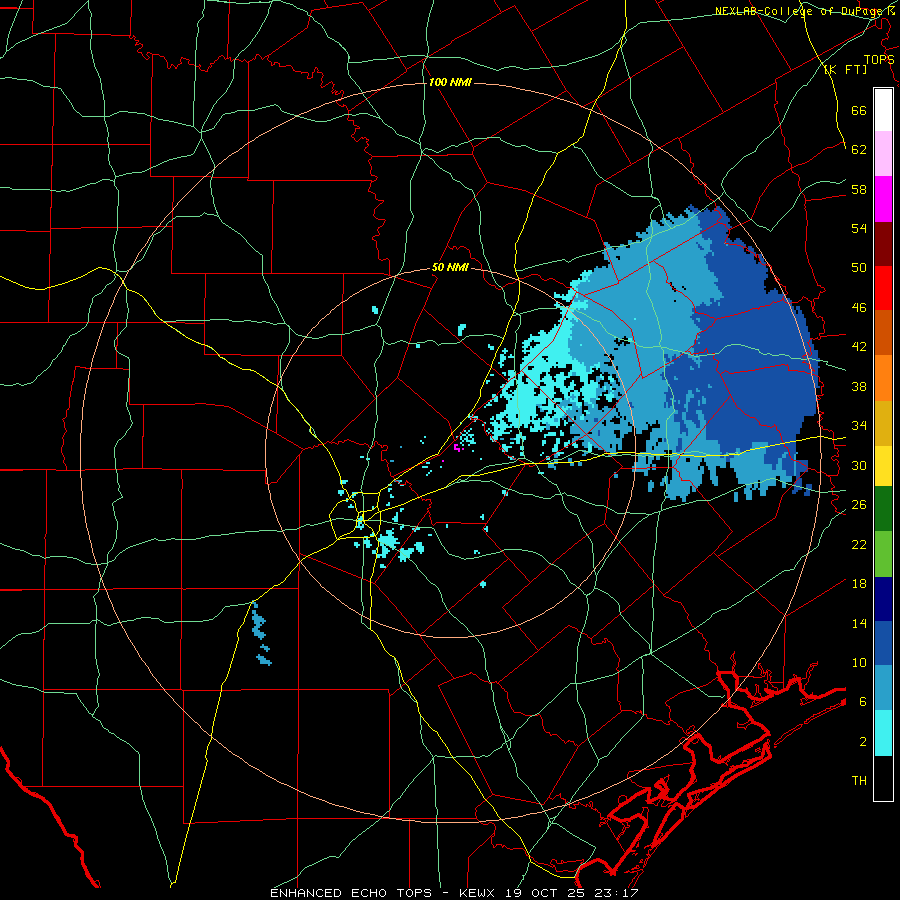
Task: Click the legend value 34
Action: (x=859, y=426)
